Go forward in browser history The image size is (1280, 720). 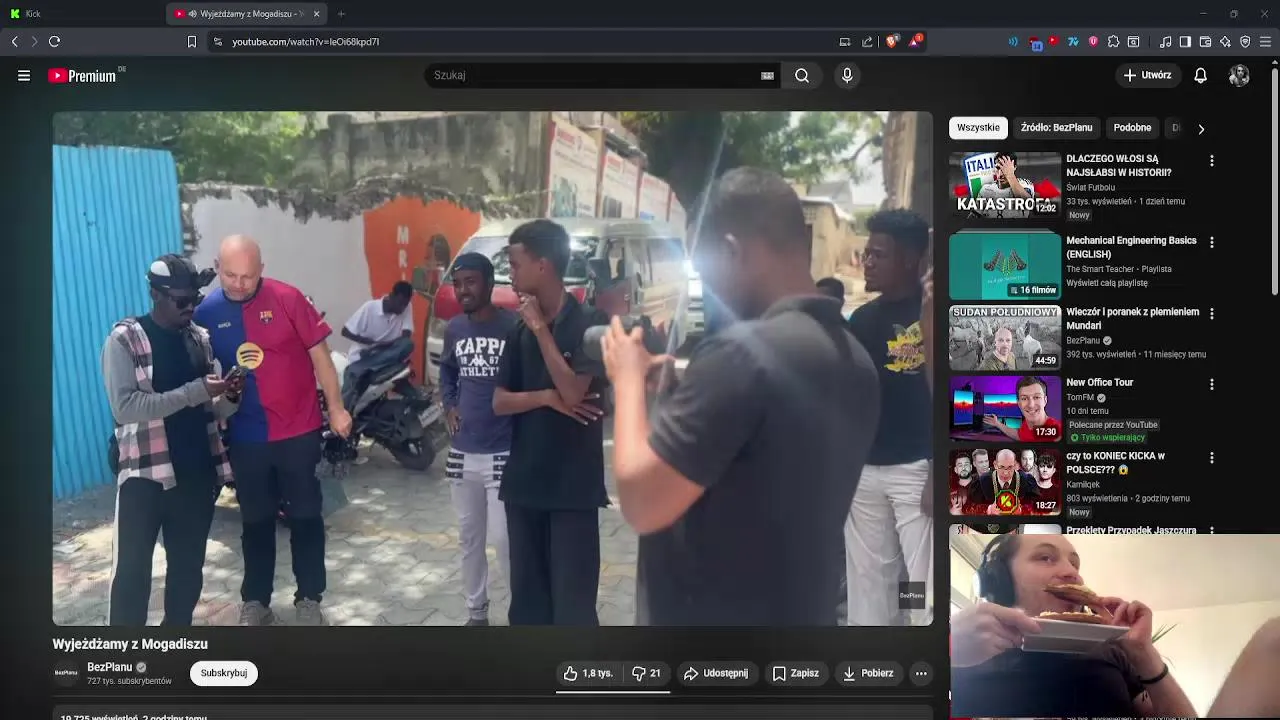click(34, 41)
